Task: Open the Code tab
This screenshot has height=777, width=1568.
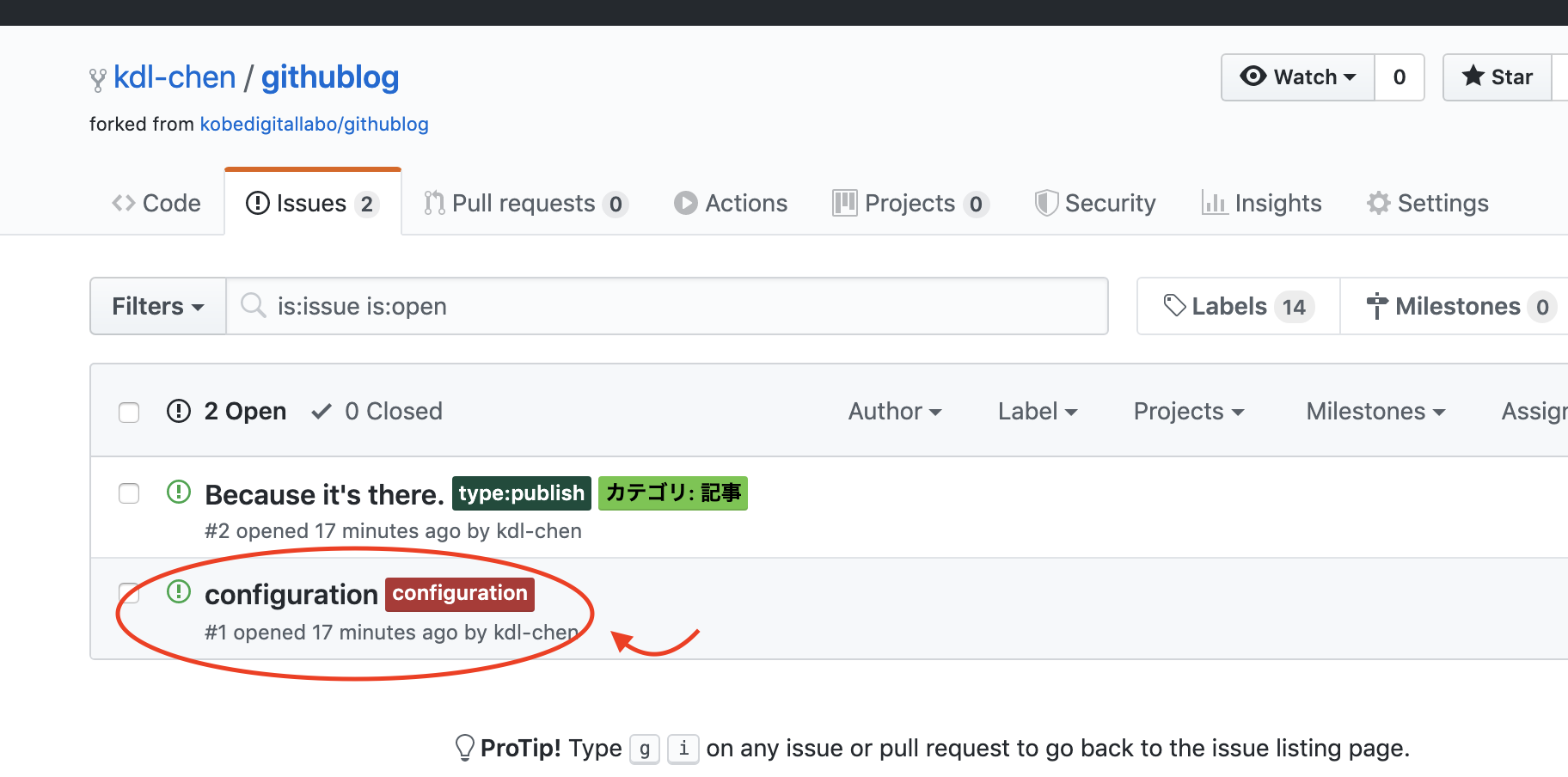Action: tap(156, 203)
